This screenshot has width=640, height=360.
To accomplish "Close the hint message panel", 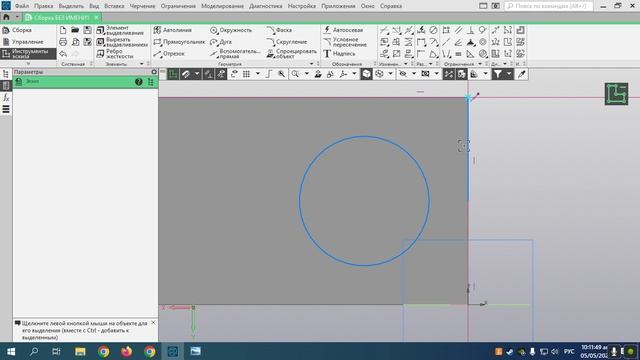I will [x=153, y=323].
